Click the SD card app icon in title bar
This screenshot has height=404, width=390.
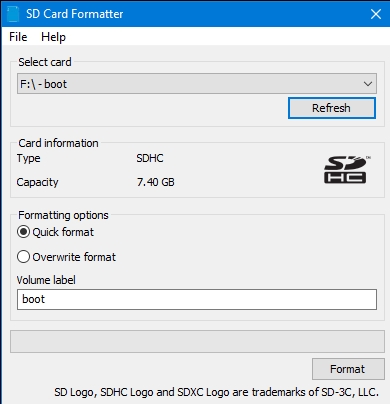[13, 14]
